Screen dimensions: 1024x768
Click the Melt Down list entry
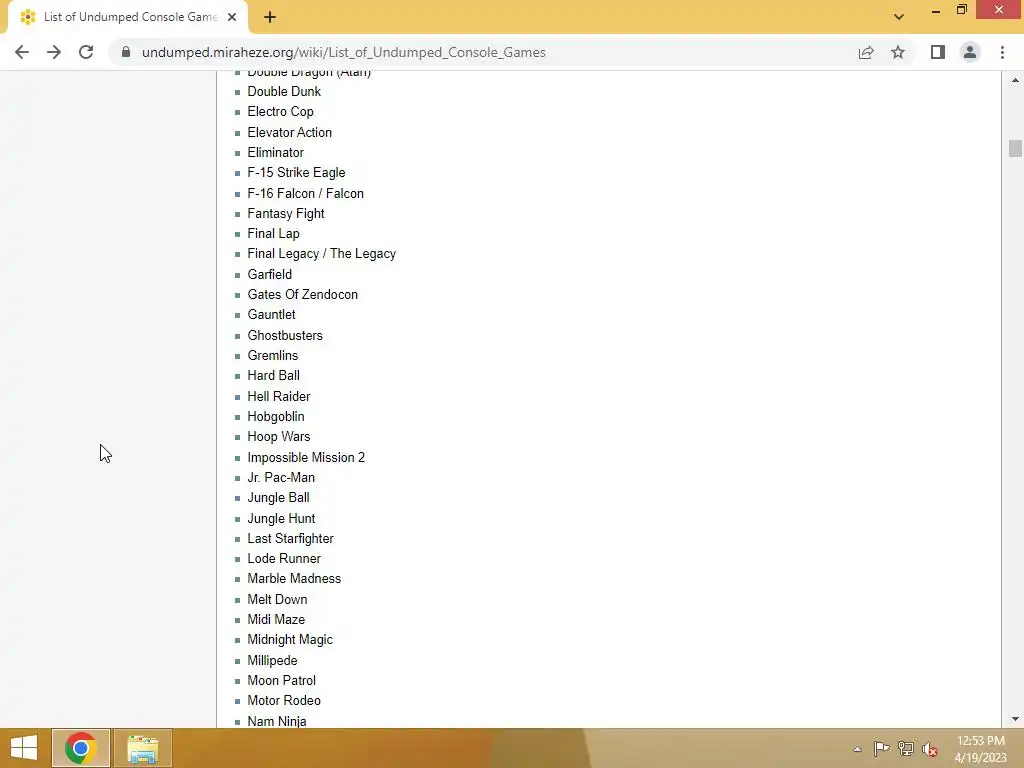coord(277,600)
